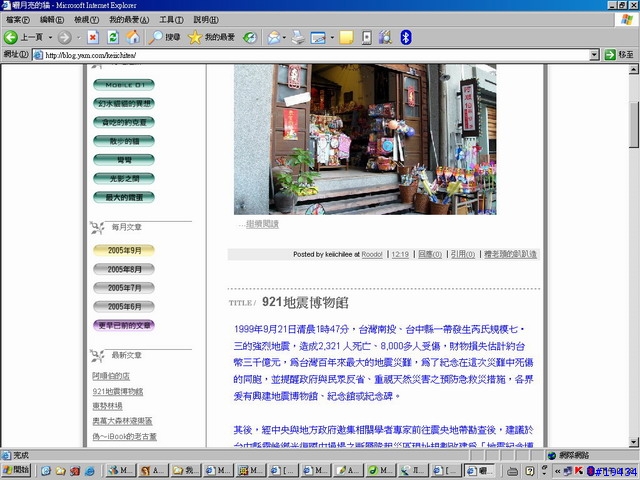This screenshot has height=480, width=640.
Task: Open the 檔案(F) menu
Action: (18, 19)
